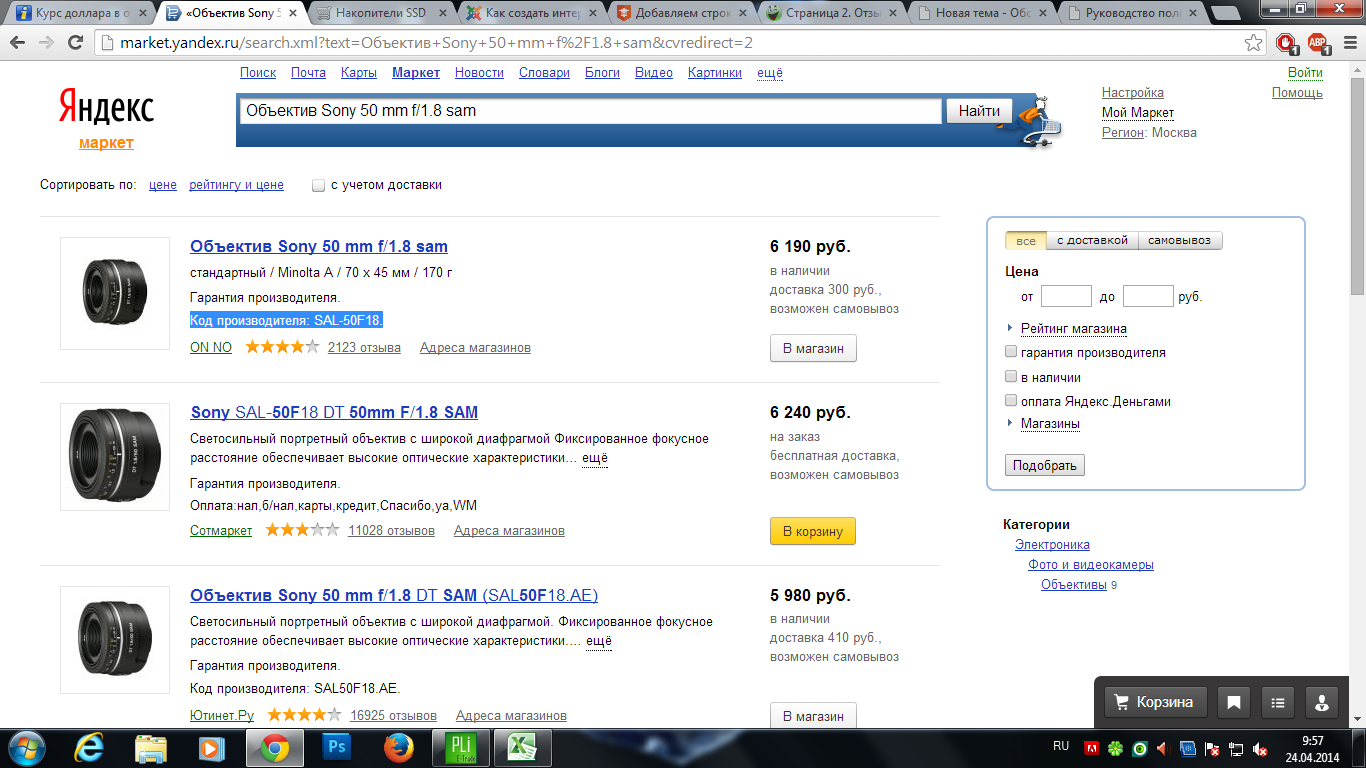The width and height of the screenshot is (1366, 768).
Task: Click the 'Войти' login link
Action: click(1305, 72)
